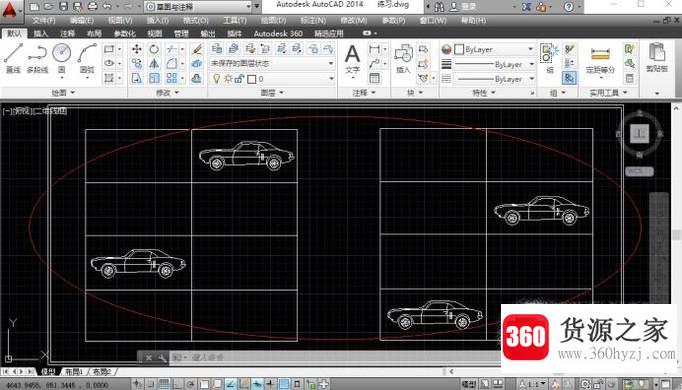Expand the 绘图 panel title
This screenshot has width=682, height=390.
(64, 93)
